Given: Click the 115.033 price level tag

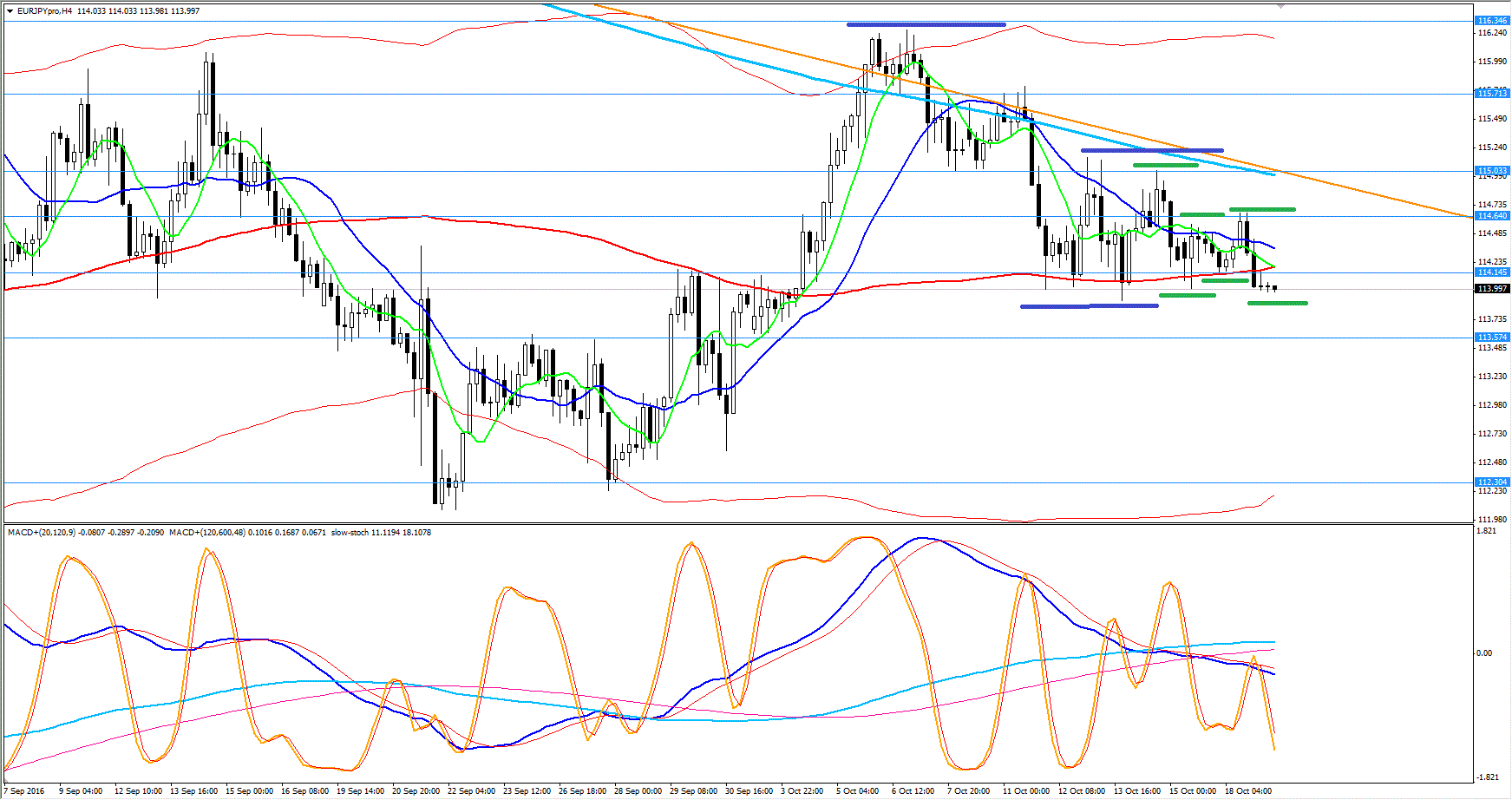Looking at the screenshot, I should tap(1492, 171).
